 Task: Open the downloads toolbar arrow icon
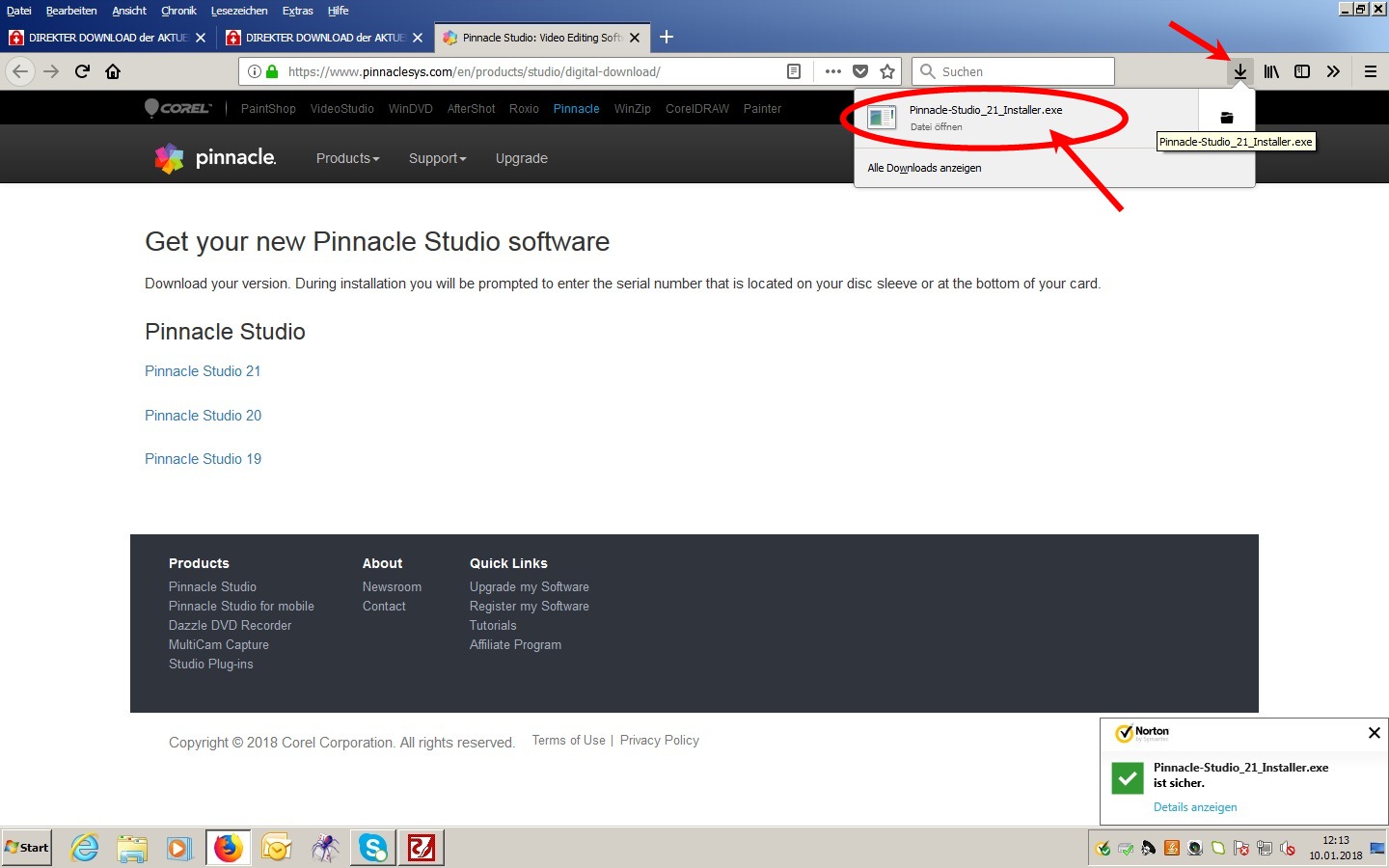[1240, 71]
